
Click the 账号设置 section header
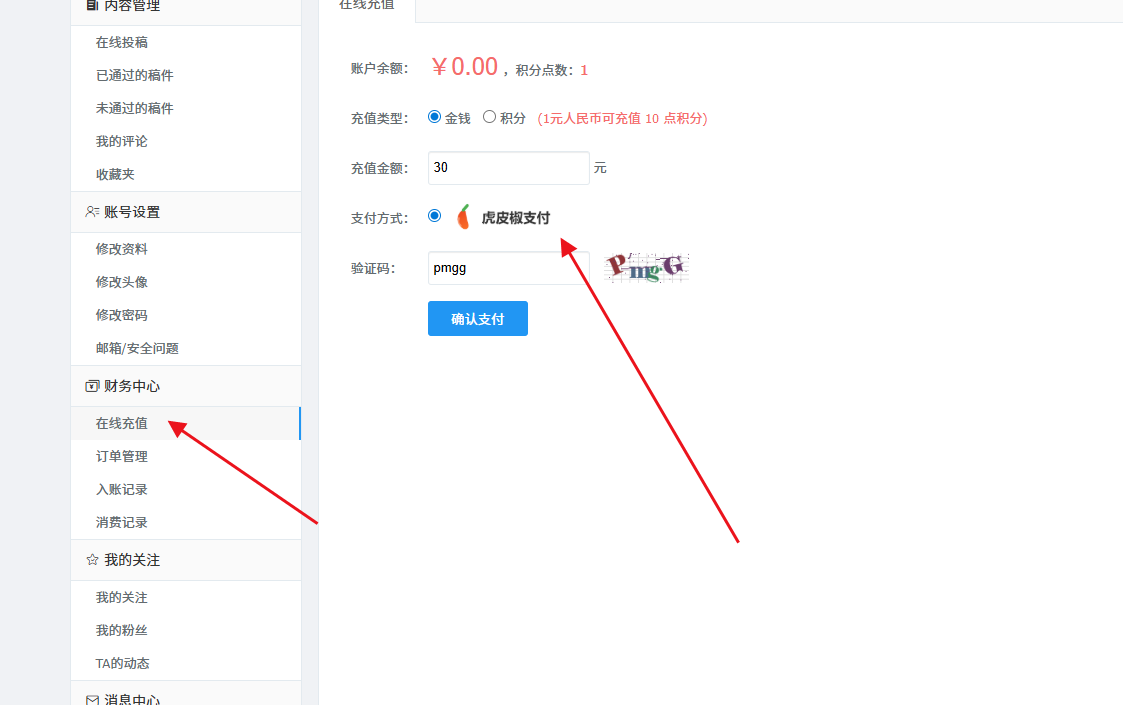[186, 212]
